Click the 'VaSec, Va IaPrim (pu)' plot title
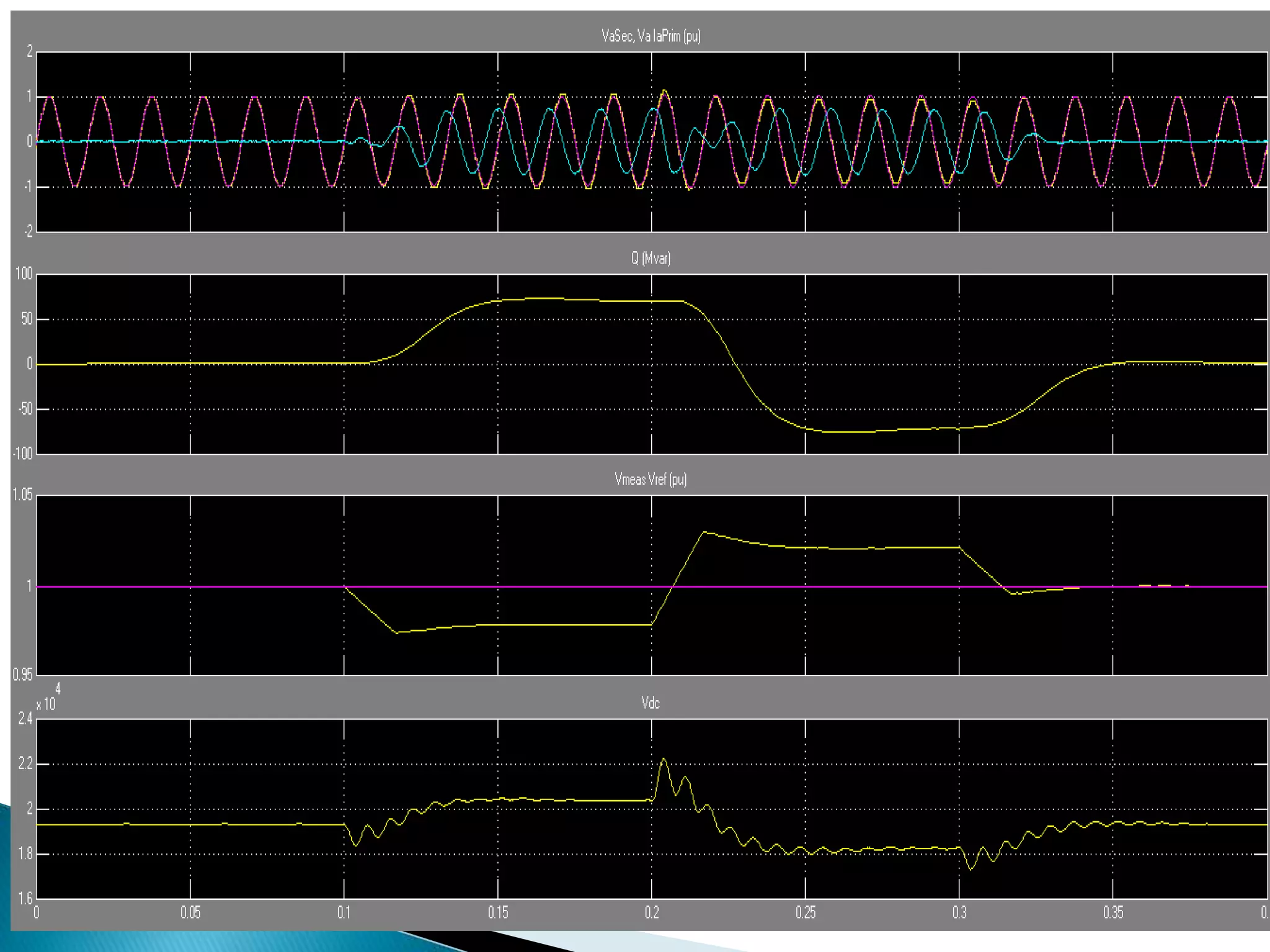Image resolution: width=1270 pixels, height=952 pixels. coord(651,36)
